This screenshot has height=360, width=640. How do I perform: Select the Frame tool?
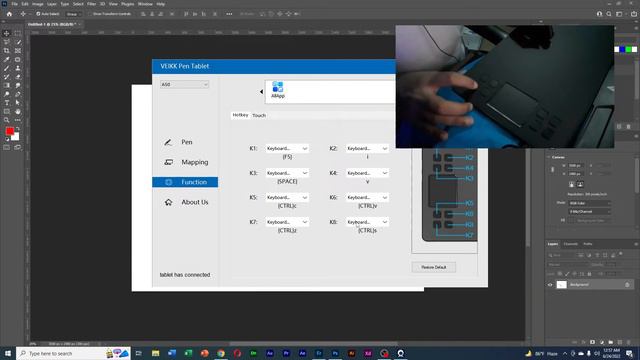click(x=18, y=51)
